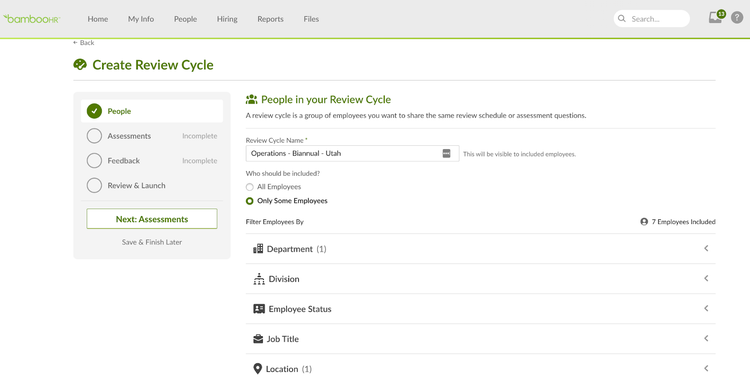Screen dimensions: 750x383
Task: Select the Only Some Employees radio option
Action: (x=249, y=201)
